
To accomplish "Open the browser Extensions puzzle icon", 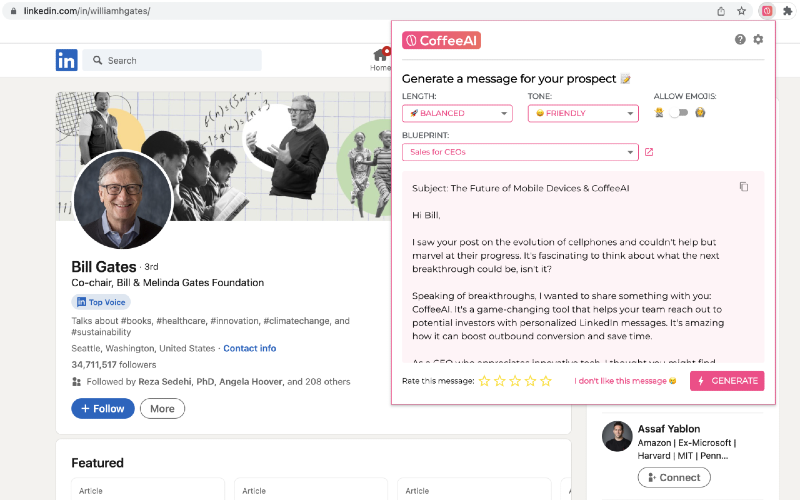I will coord(787,11).
